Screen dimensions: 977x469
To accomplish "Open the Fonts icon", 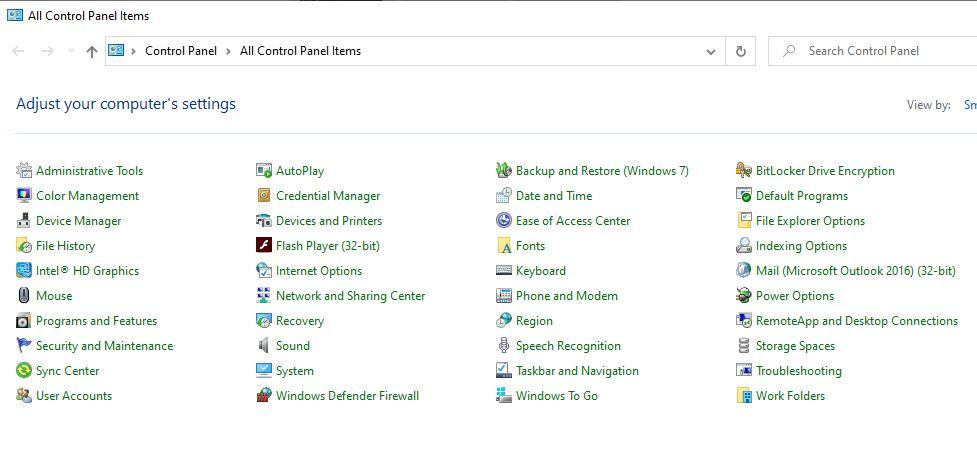I will pyautogui.click(x=504, y=246).
